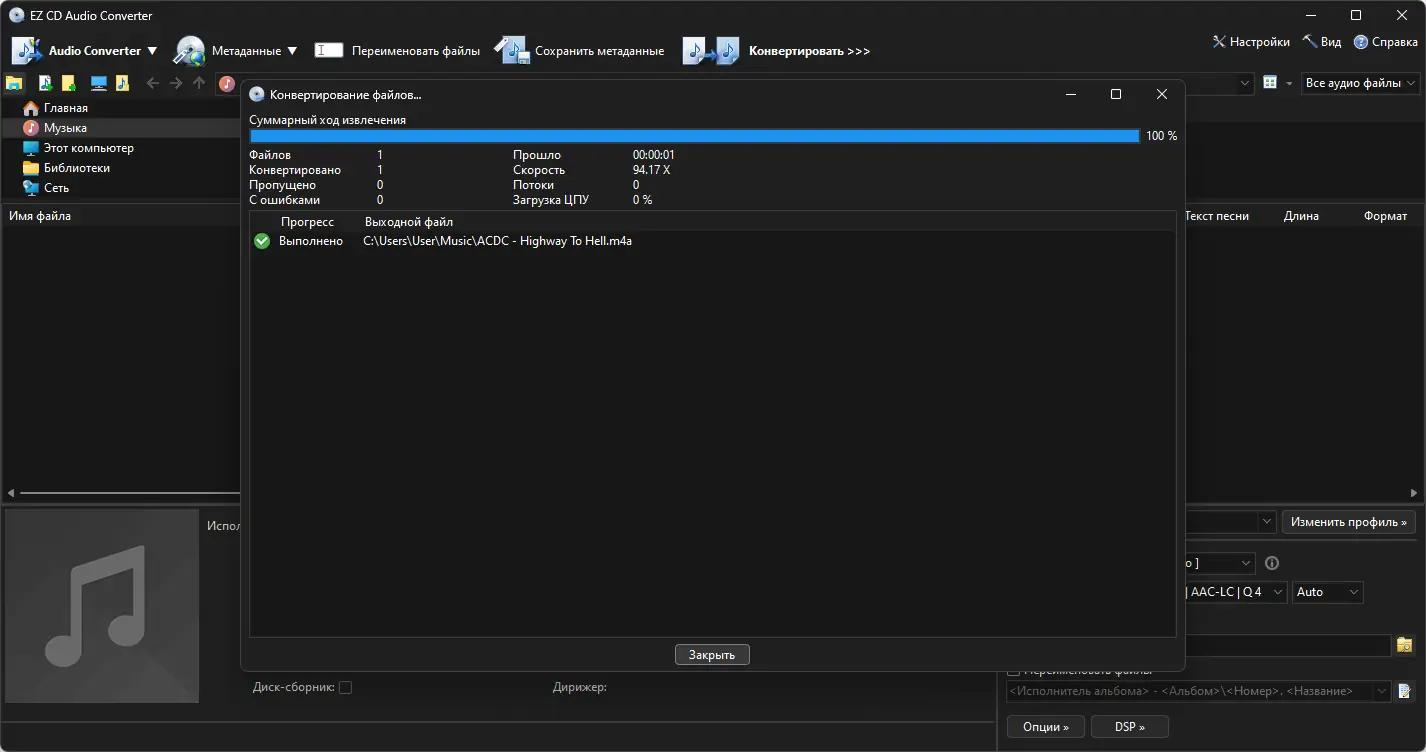Go back with the left arrow
Image resolution: width=1426 pixels, height=752 pixels.
pos(152,83)
